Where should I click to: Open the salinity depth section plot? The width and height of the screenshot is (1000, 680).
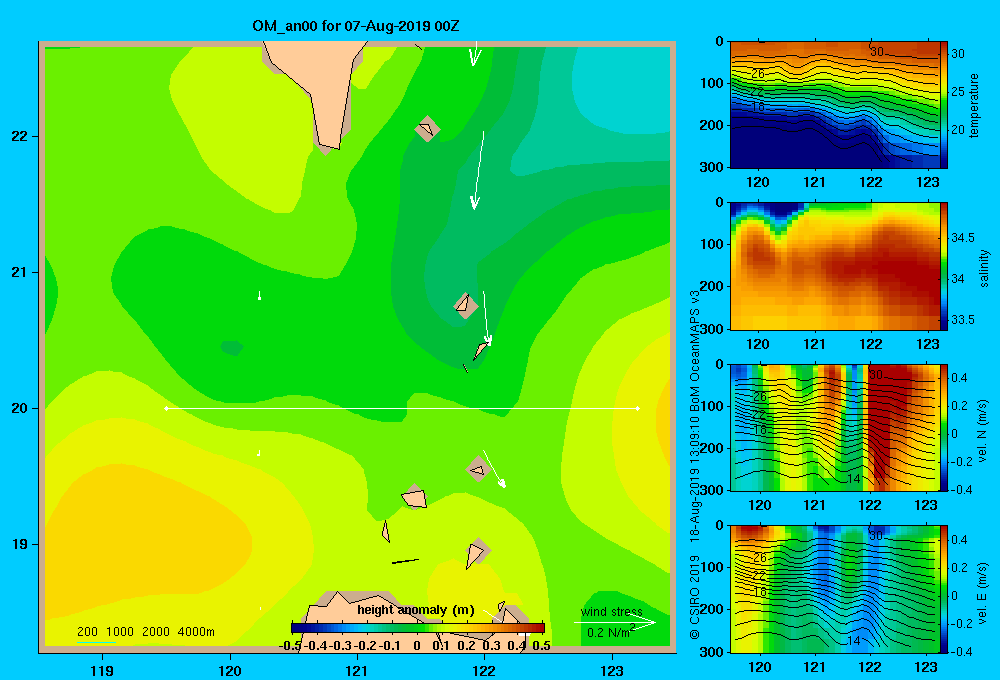[834, 266]
